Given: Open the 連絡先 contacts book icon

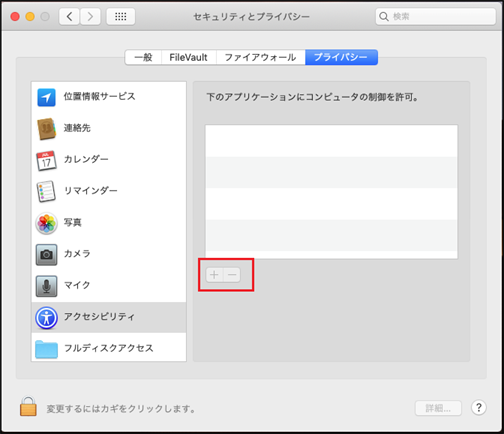Looking at the screenshot, I should (x=46, y=129).
